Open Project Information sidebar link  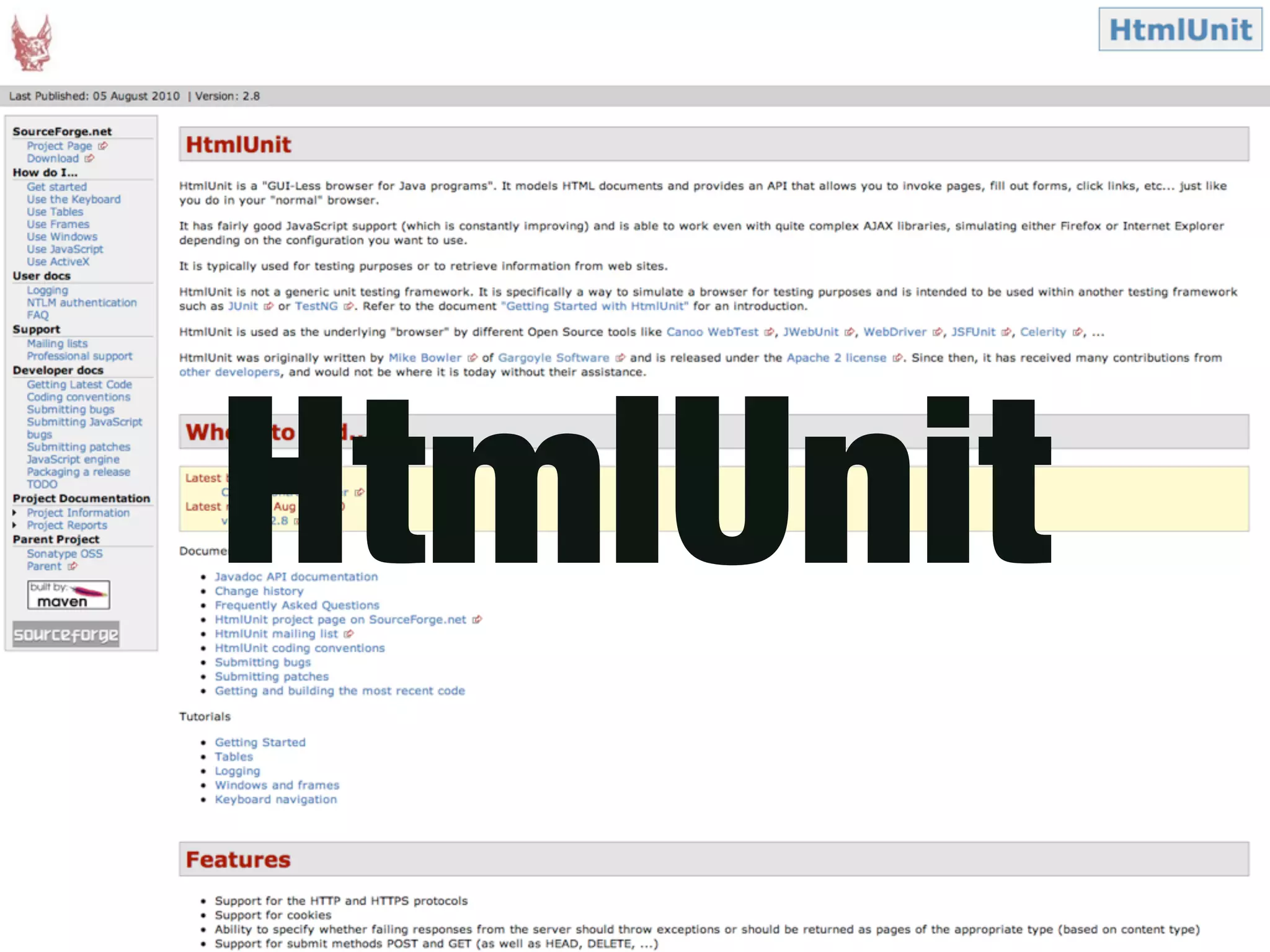[x=78, y=513]
